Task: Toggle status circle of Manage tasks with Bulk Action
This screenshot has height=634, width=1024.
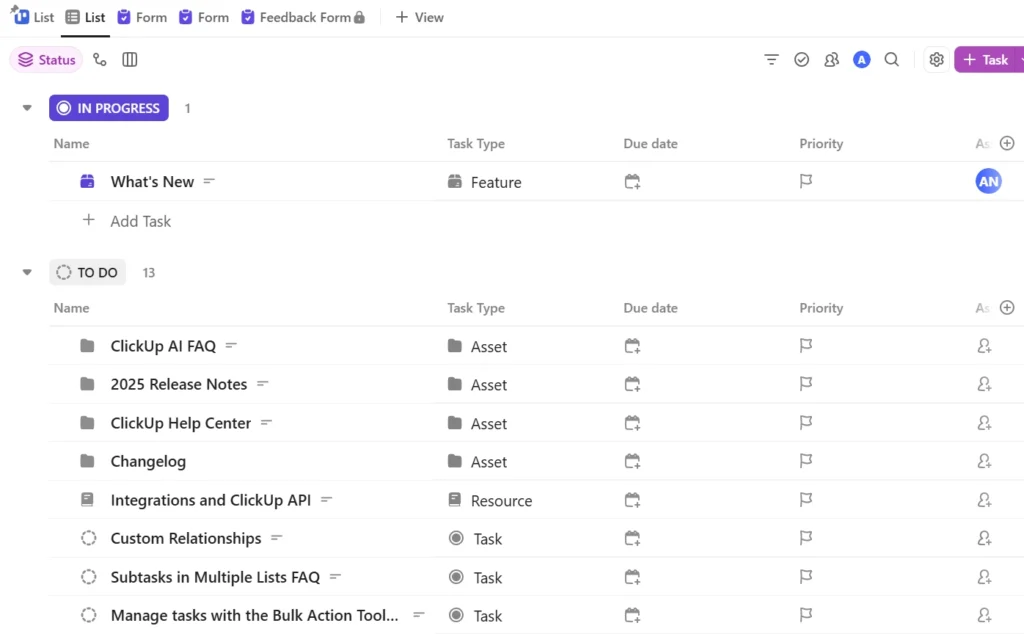Action: [88, 615]
